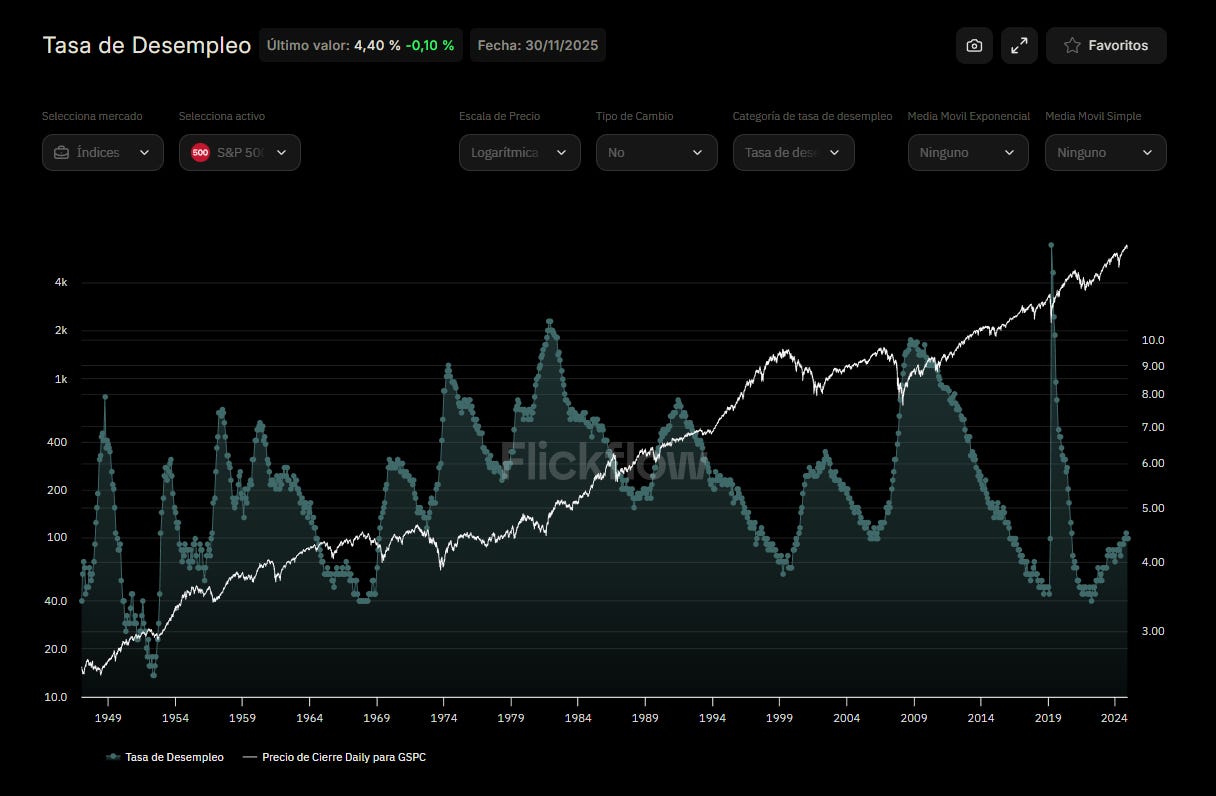The width and height of the screenshot is (1216, 796).
Task: Click the 1999 x-axis label
Action: (x=780, y=718)
